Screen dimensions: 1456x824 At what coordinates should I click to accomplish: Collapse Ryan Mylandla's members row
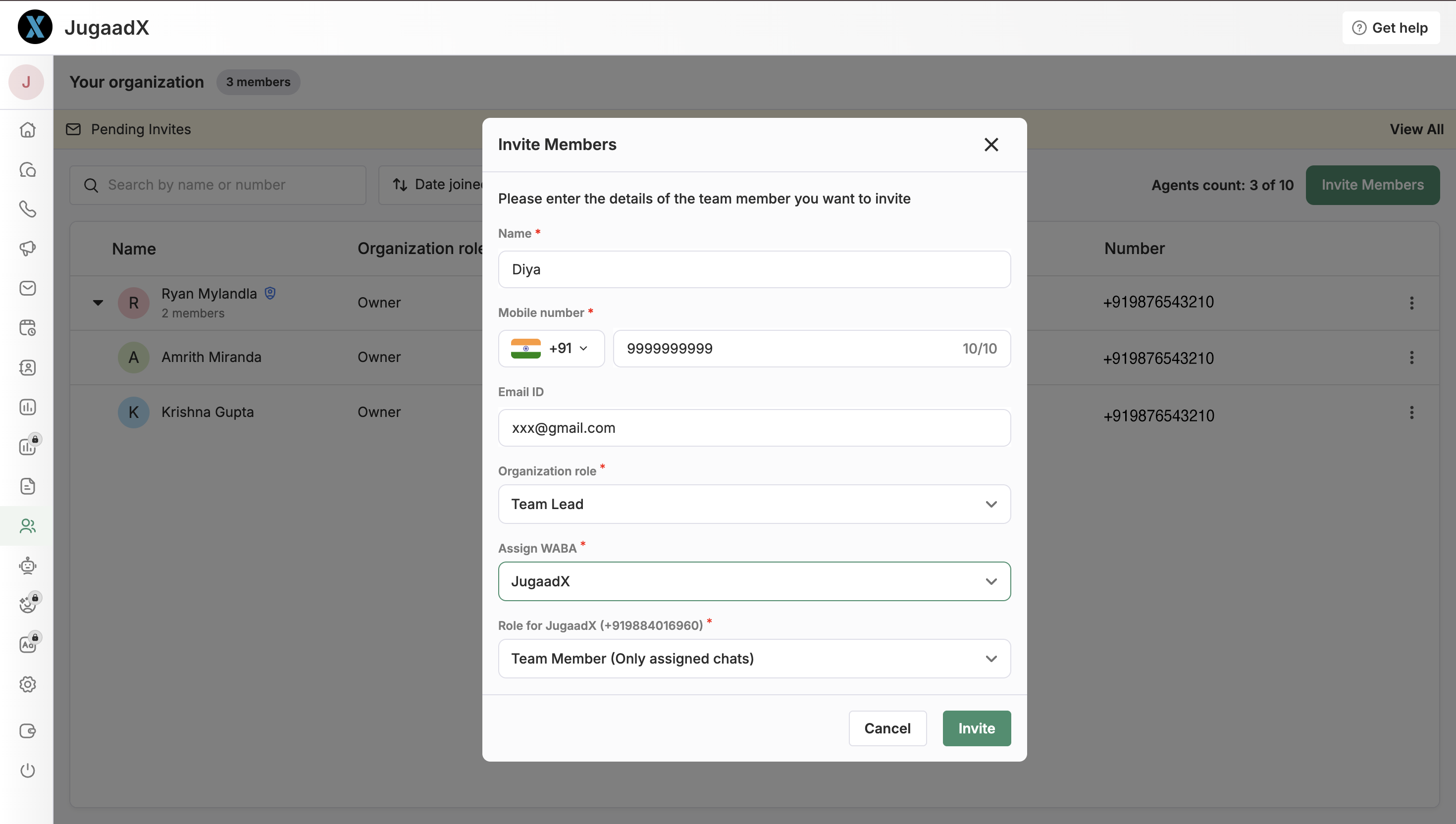pos(98,303)
